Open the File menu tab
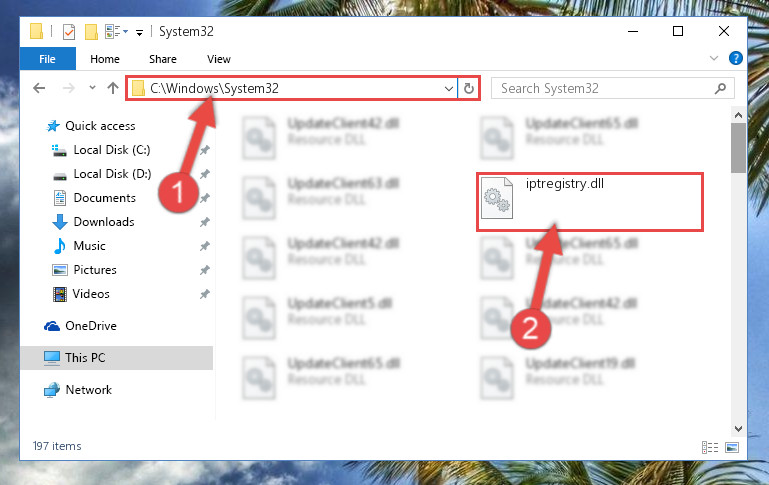 tap(48, 59)
